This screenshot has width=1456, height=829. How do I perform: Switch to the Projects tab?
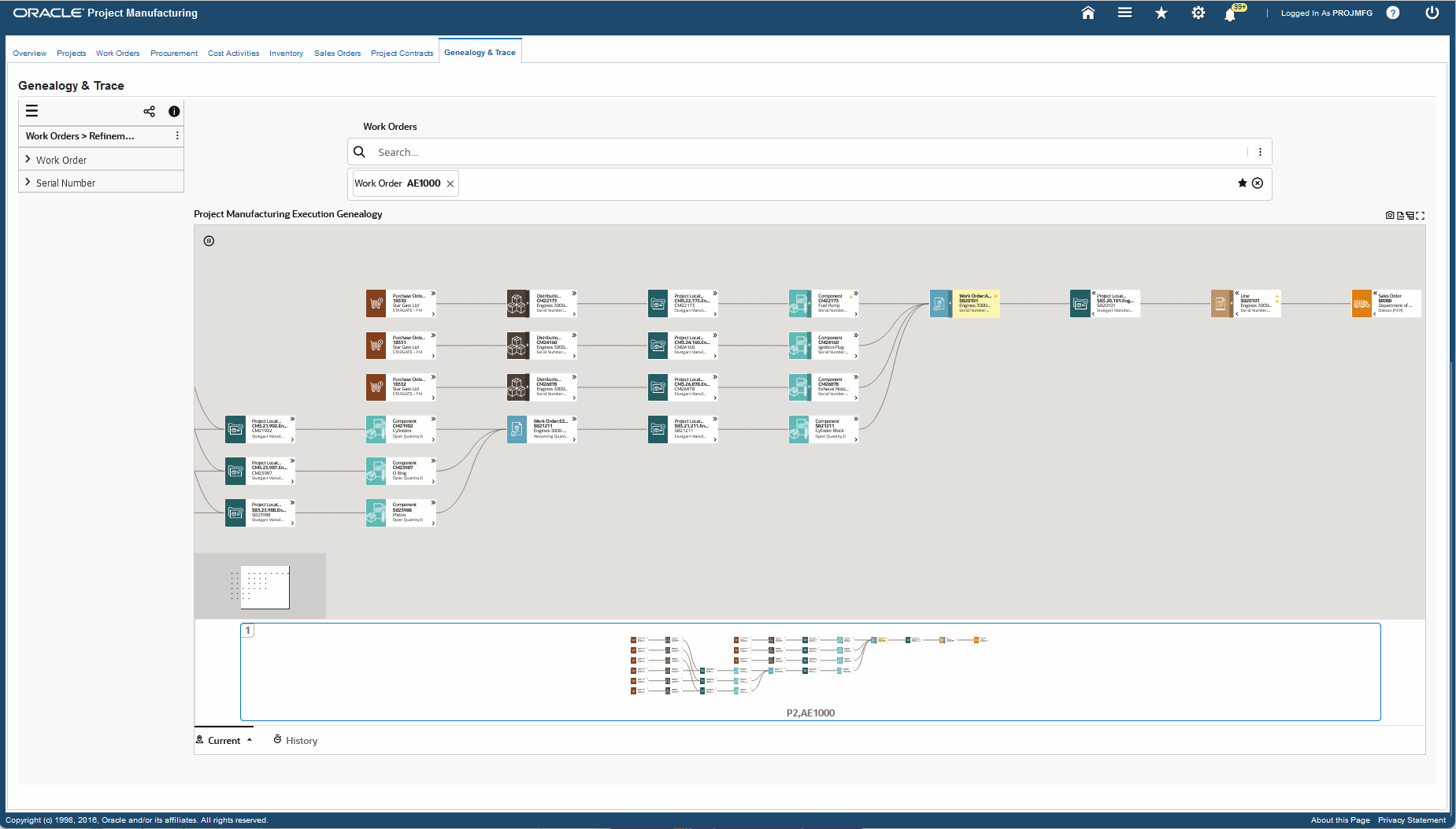click(x=72, y=54)
